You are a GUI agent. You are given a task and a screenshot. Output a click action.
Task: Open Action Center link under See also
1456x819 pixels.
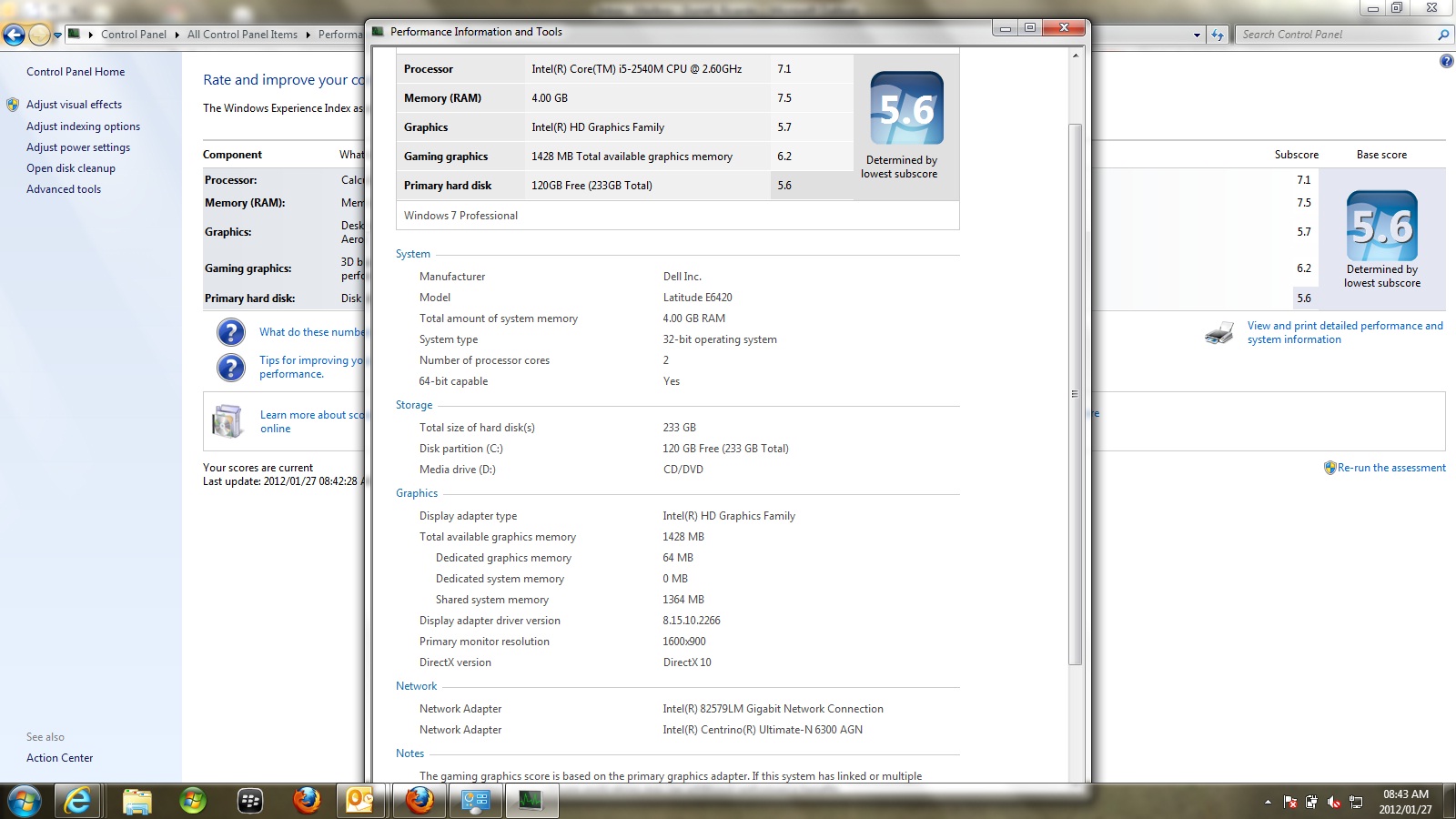[x=59, y=758]
